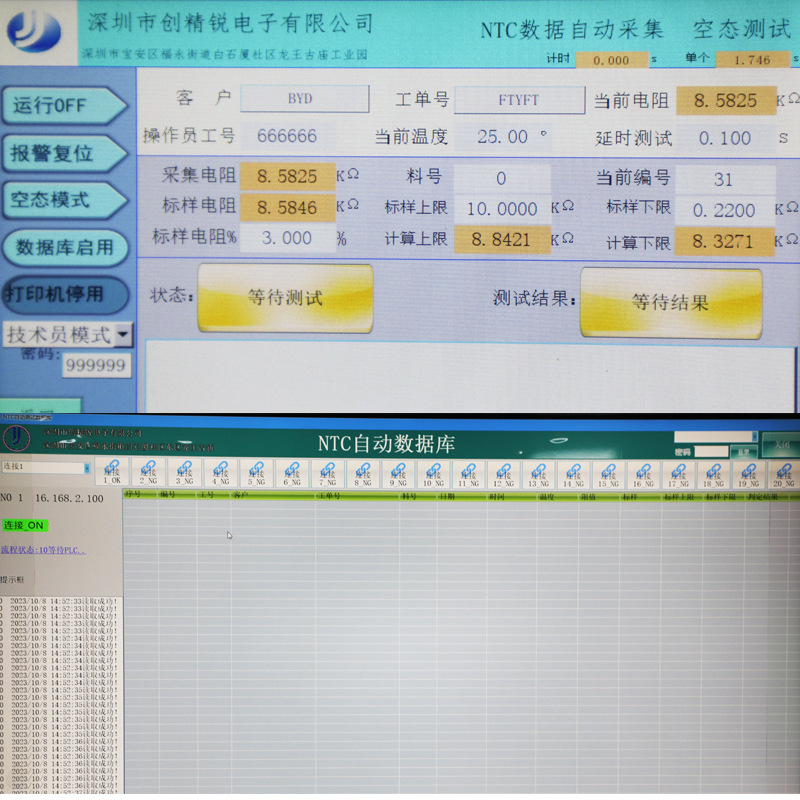Image resolution: width=800 pixels, height=800 pixels.
Task: Click the 单个 timer value 1.746
Action: (752, 60)
